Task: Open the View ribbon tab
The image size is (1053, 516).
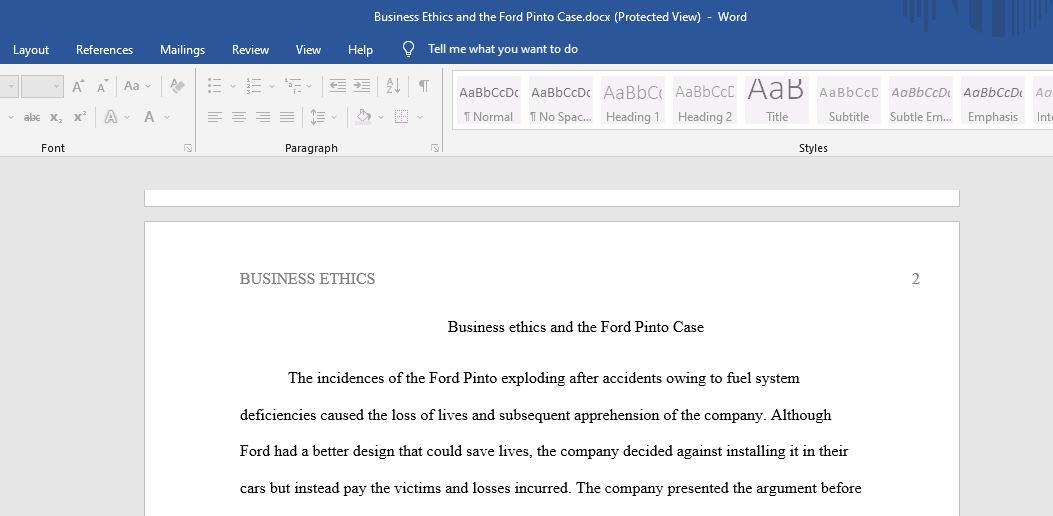Action: [308, 50]
